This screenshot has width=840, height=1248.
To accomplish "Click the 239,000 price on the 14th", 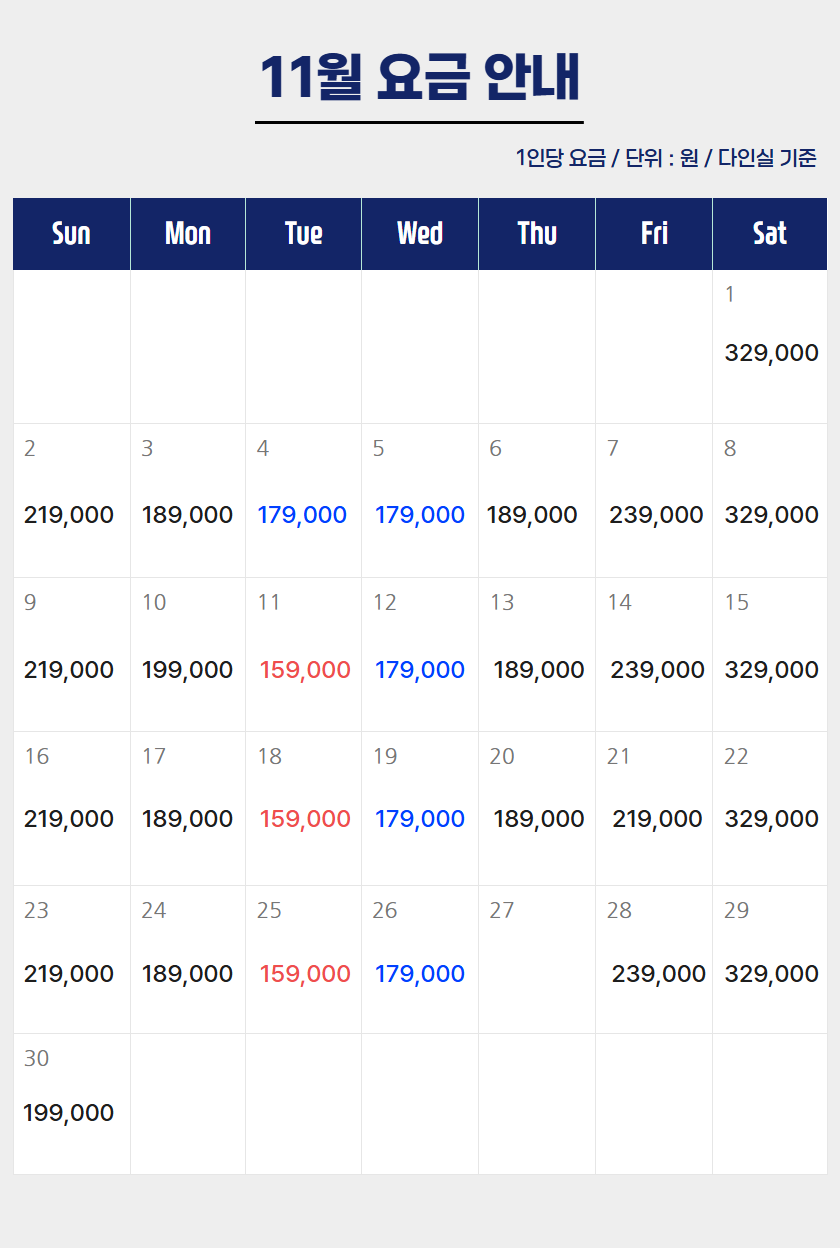I will click(657, 670).
